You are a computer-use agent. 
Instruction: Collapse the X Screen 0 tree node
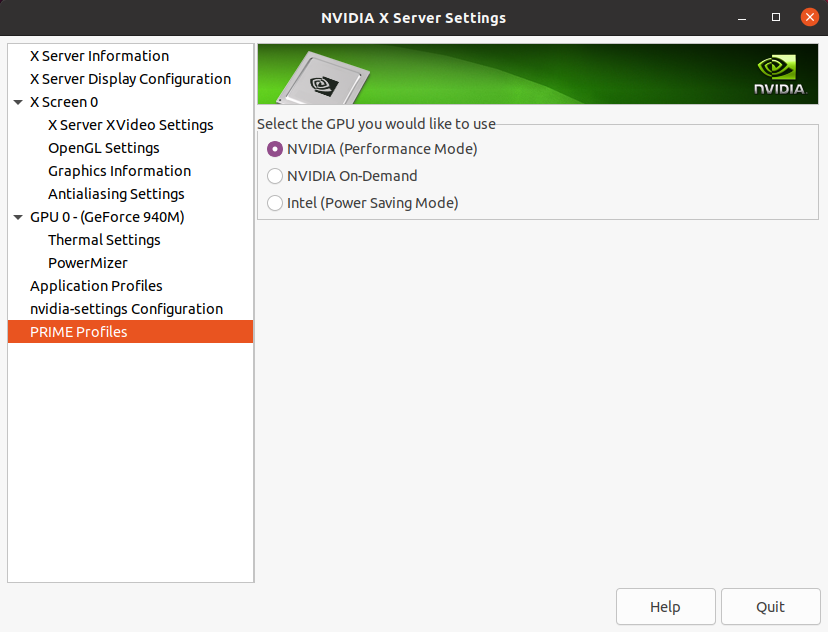tap(18, 102)
